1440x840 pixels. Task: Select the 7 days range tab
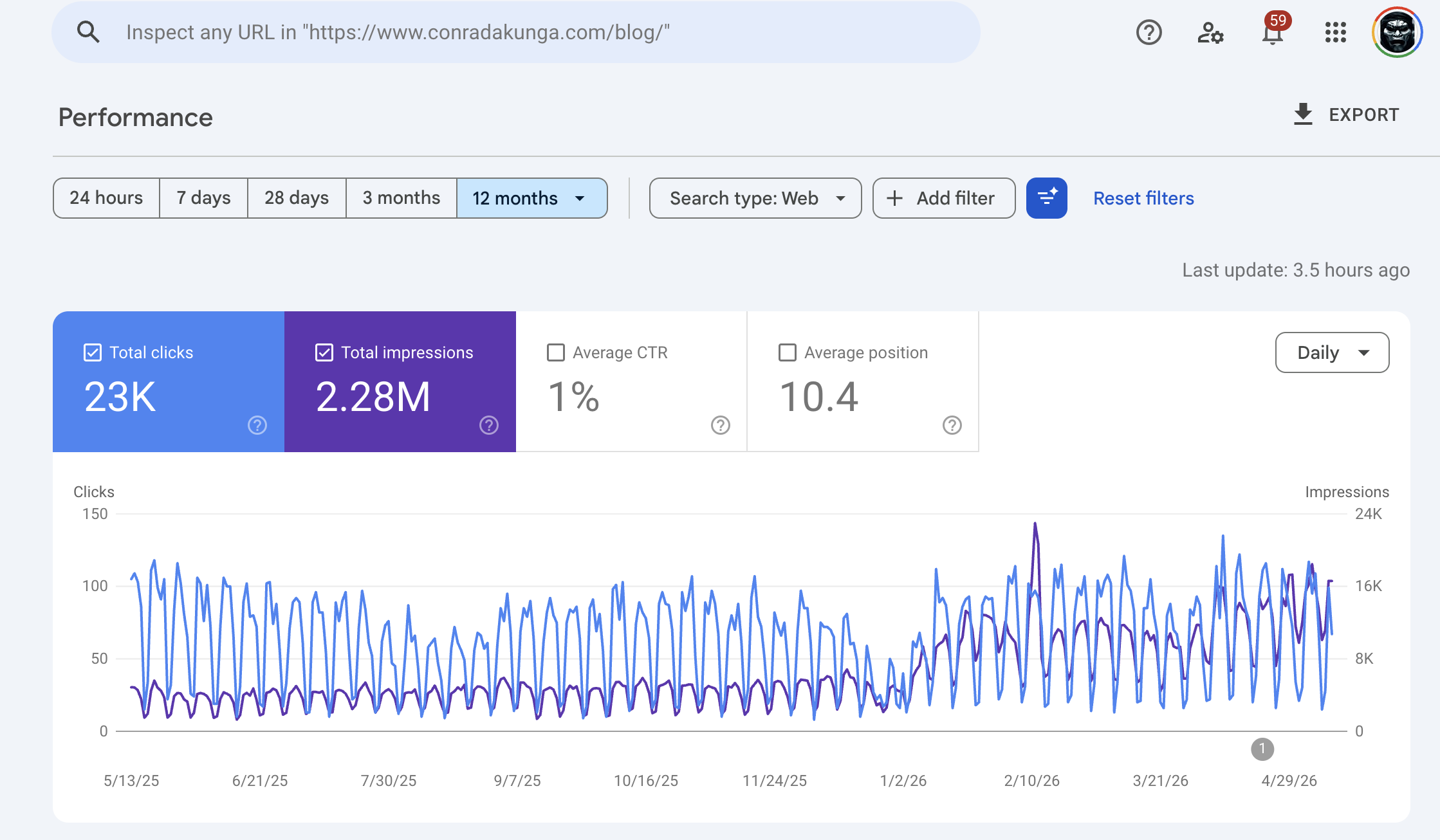point(203,198)
